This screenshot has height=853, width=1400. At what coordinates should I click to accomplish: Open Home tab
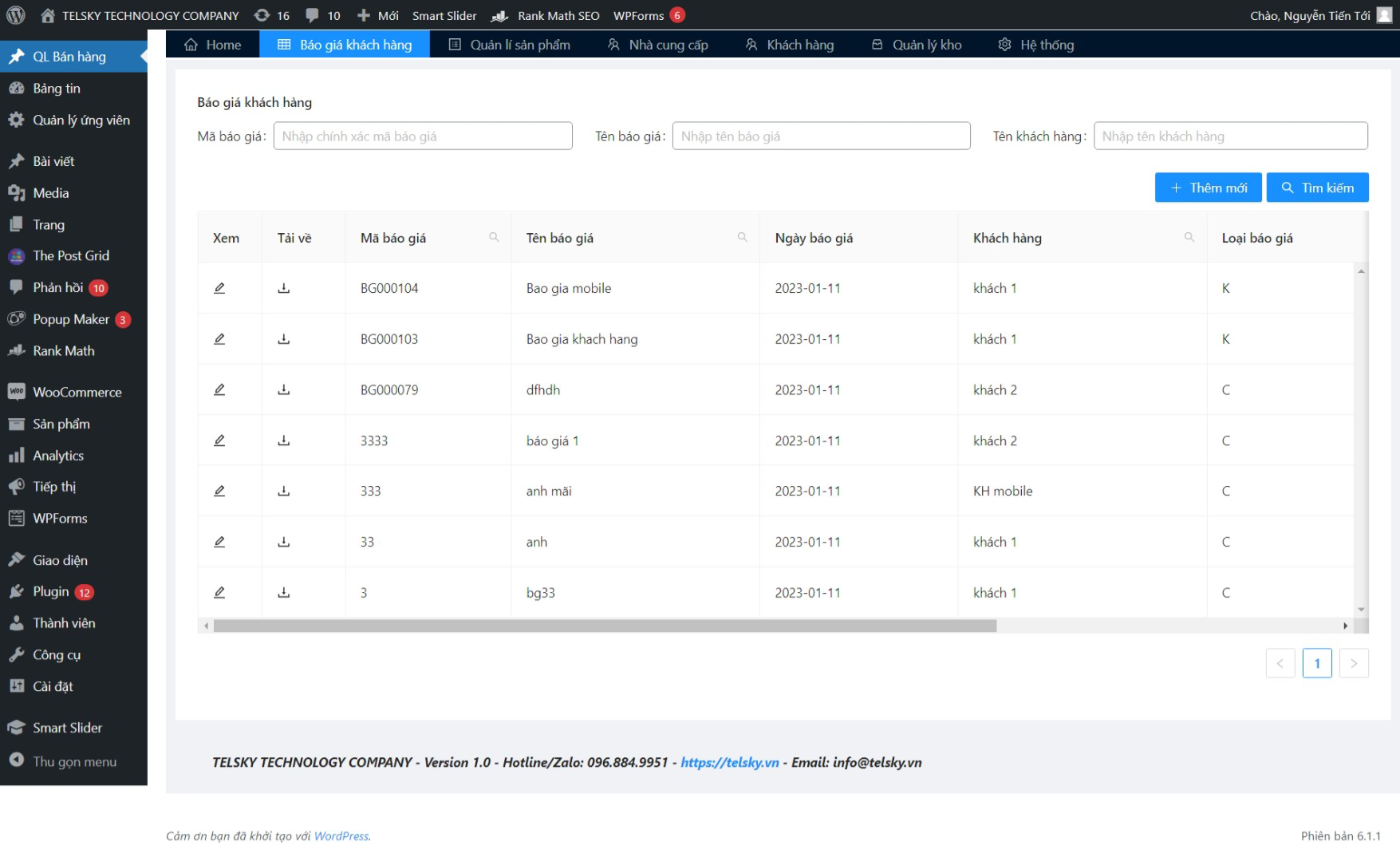[x=212, y=45]
